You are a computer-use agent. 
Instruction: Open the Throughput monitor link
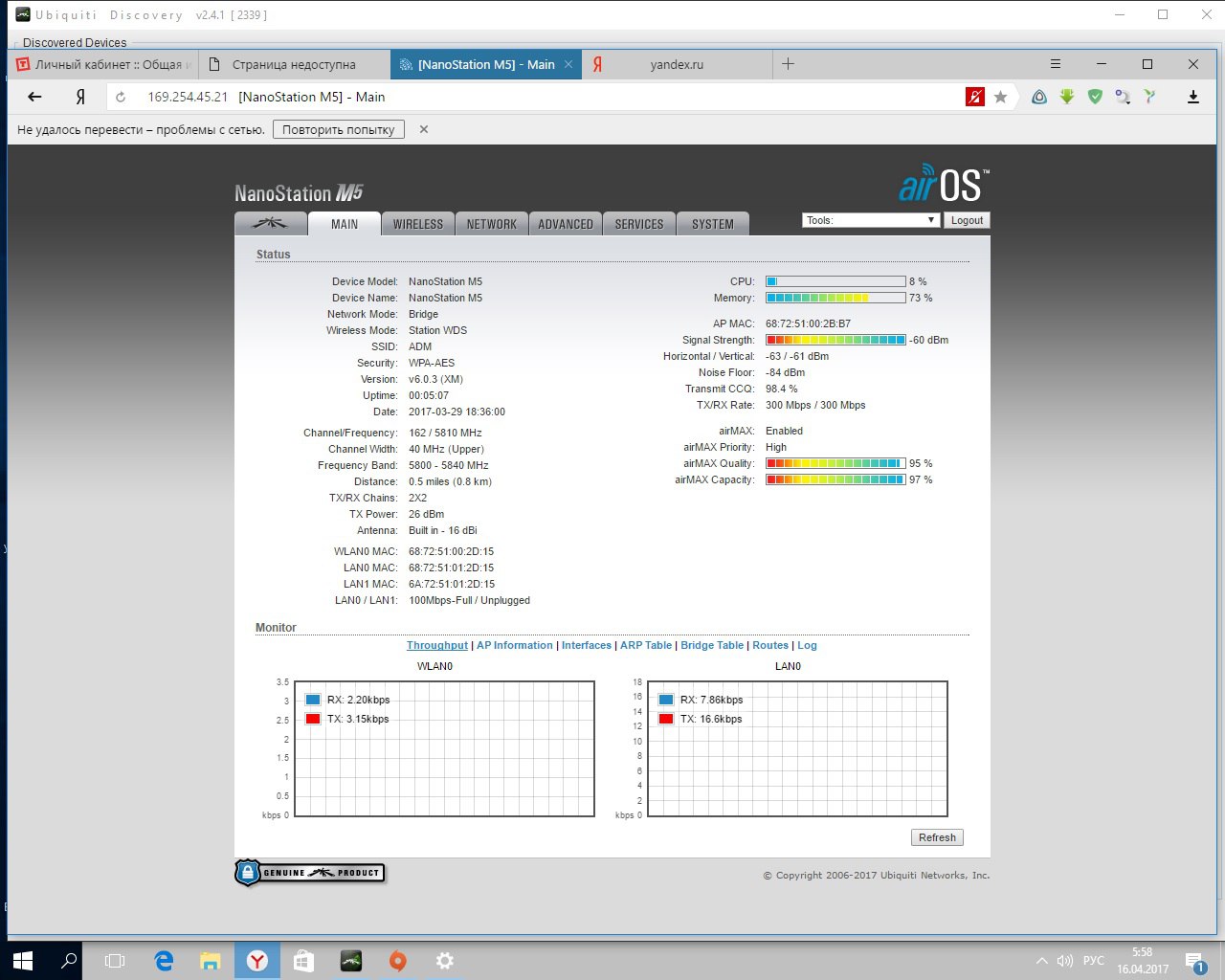click(437, 645)
